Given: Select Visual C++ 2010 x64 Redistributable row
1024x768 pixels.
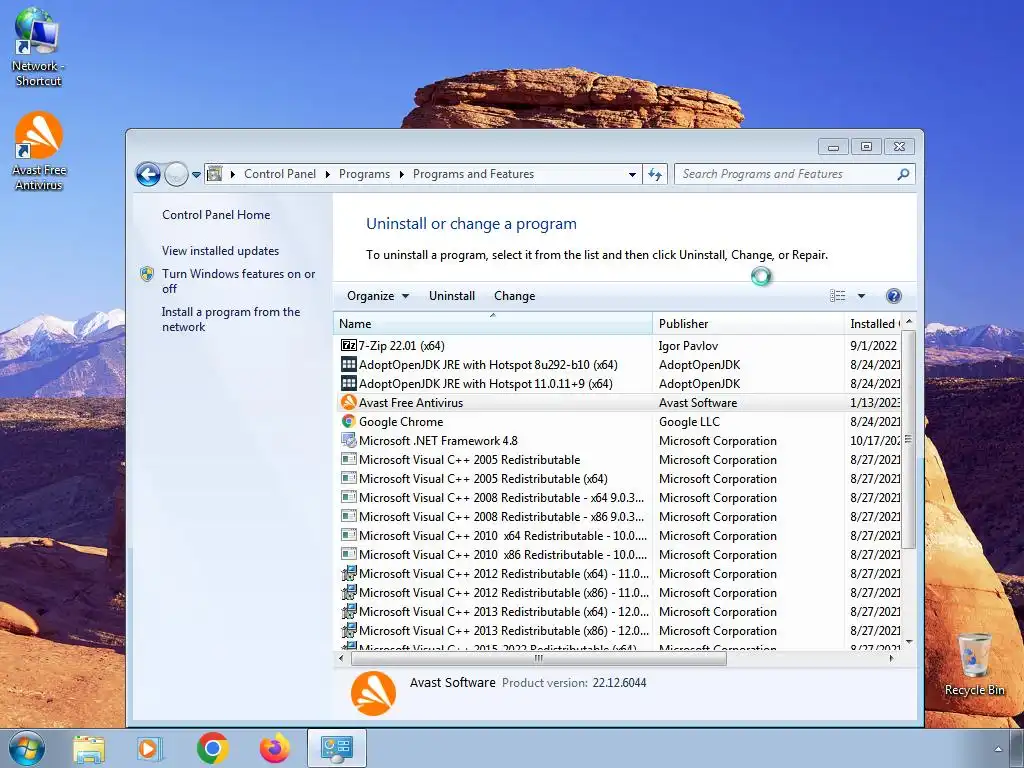Looking at the screenshot, I should pyautogui.click(x=618, y=536).
